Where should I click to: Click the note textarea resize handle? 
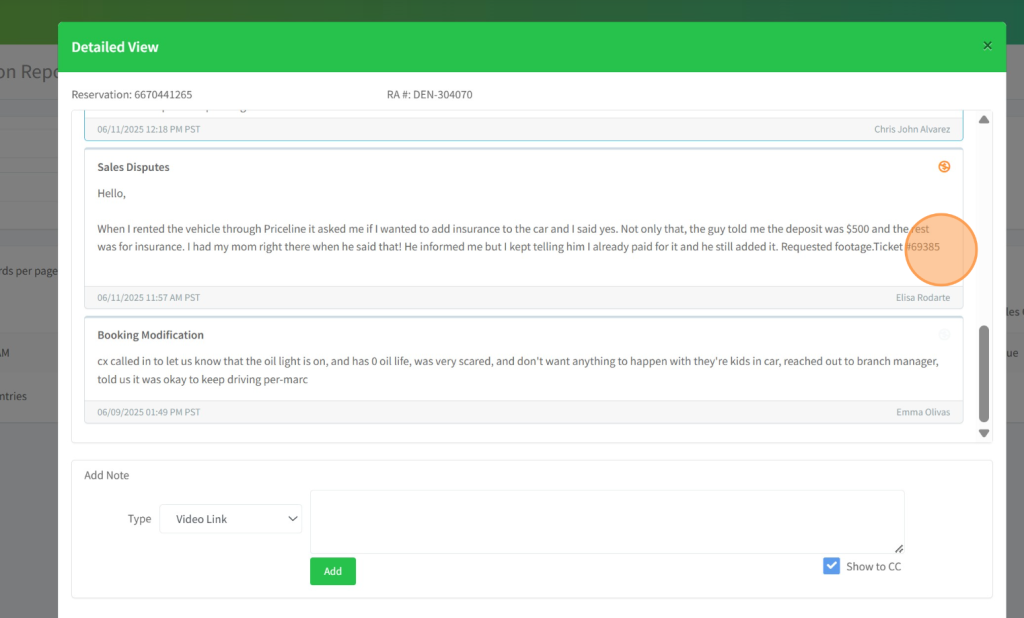pos(898,548)
